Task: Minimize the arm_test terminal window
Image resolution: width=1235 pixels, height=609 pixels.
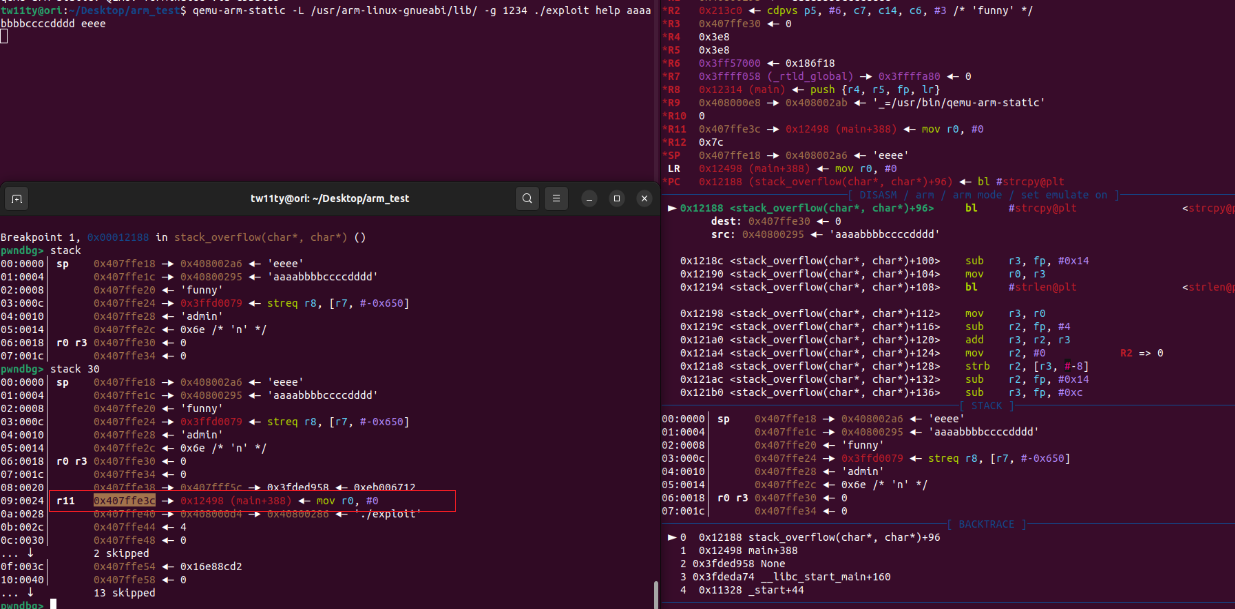Action: pos(590,198)
